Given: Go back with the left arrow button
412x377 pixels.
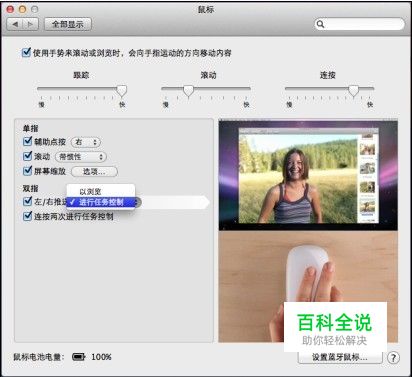Looking at the screenshot, I should tap(15, 24).
